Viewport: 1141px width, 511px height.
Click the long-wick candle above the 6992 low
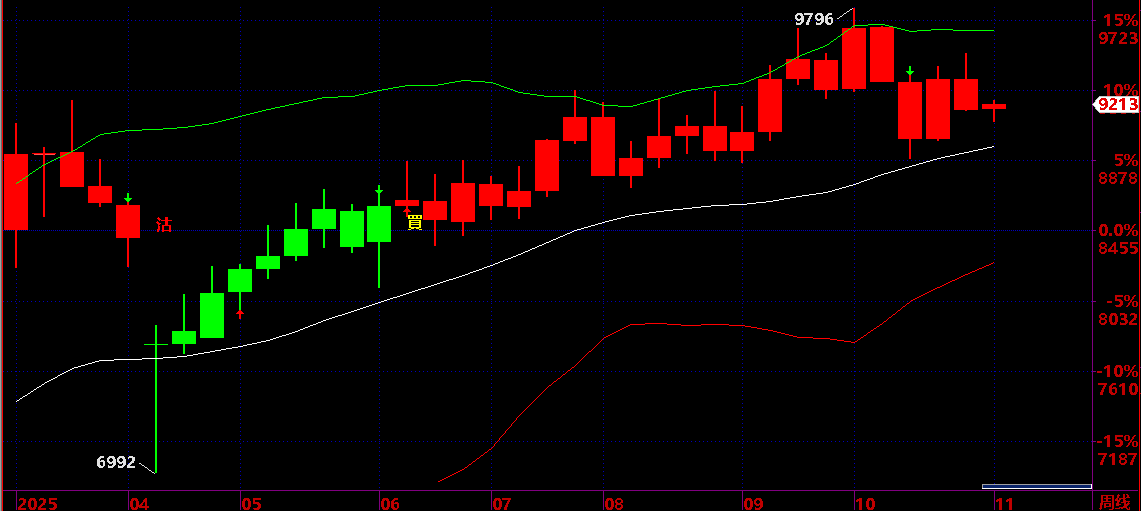(156, 399)
